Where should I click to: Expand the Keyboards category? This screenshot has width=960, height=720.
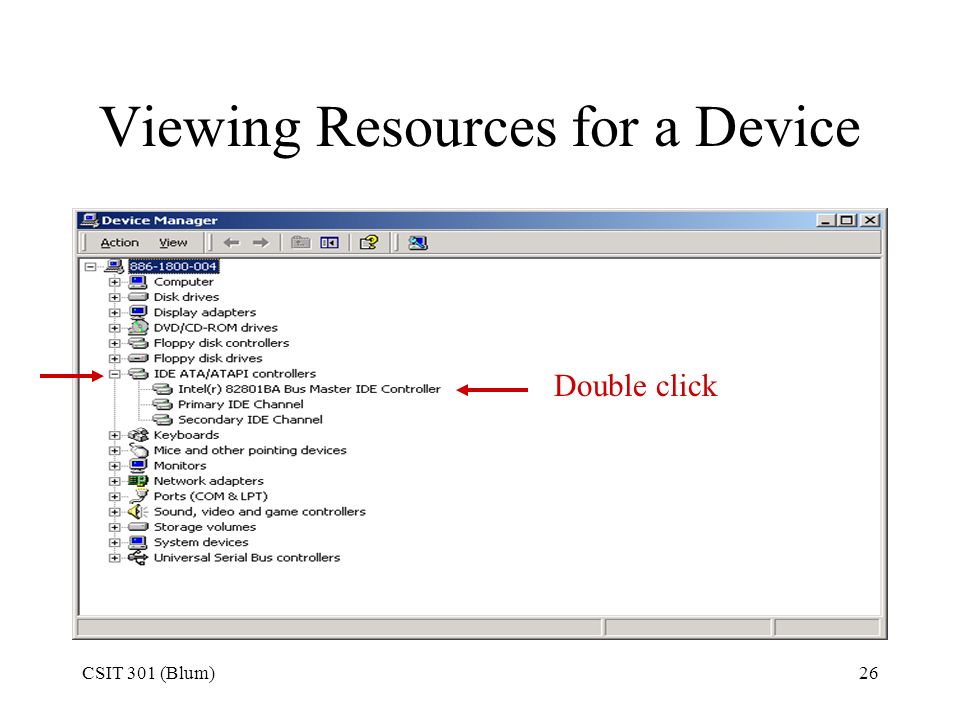point(114,435)
